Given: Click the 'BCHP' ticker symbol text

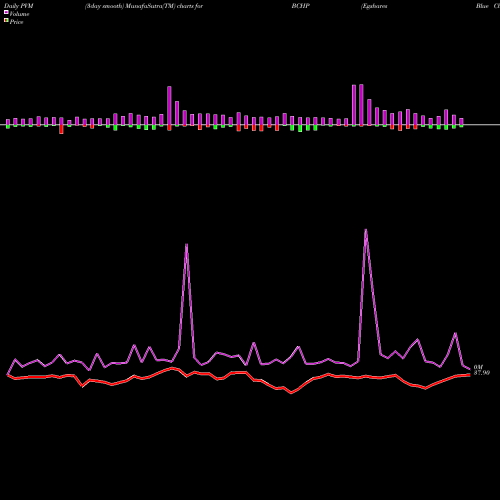Looking at the screenshot, I should click(x=301, y=6).
